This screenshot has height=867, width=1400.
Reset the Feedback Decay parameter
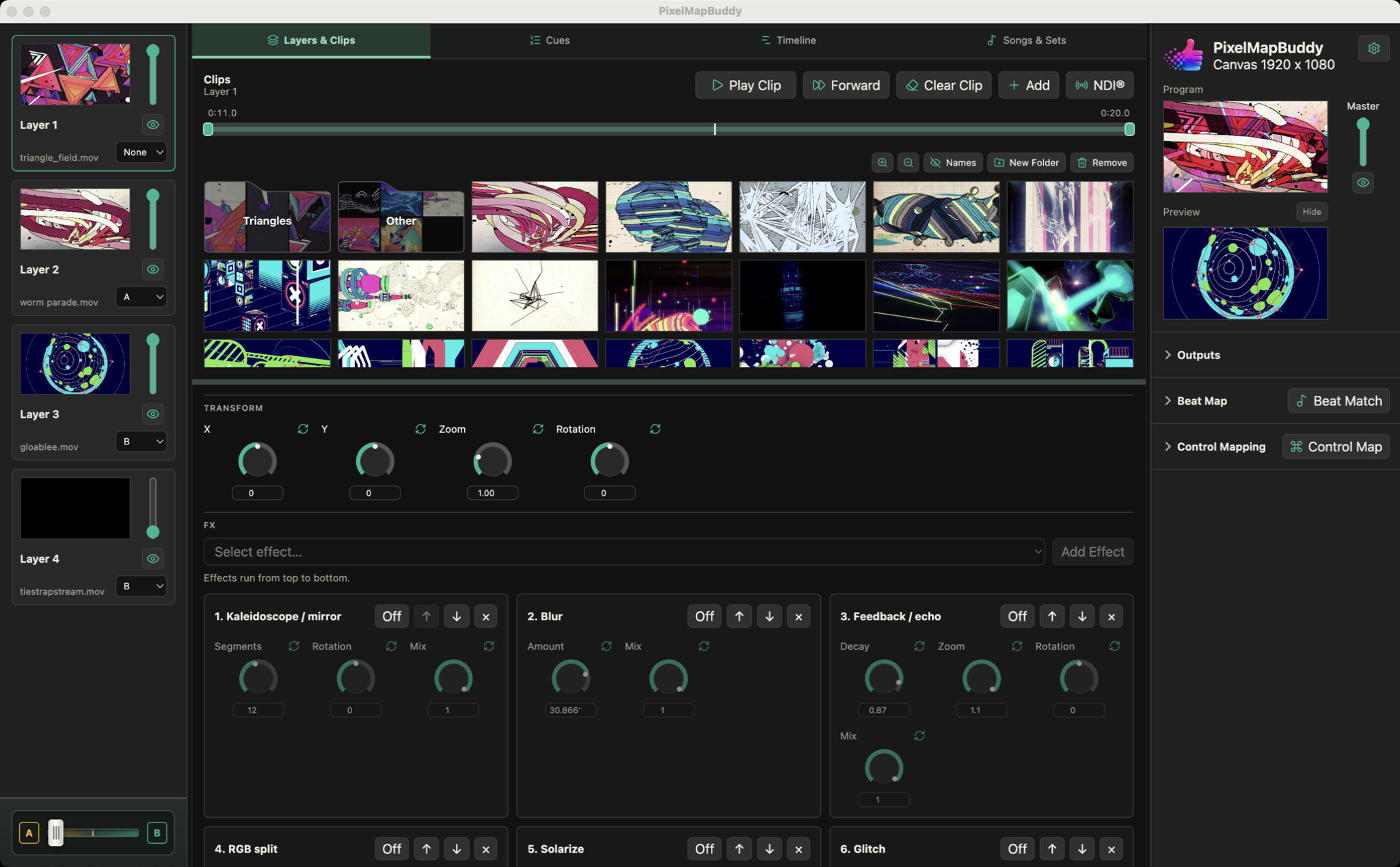coord(919,646)
